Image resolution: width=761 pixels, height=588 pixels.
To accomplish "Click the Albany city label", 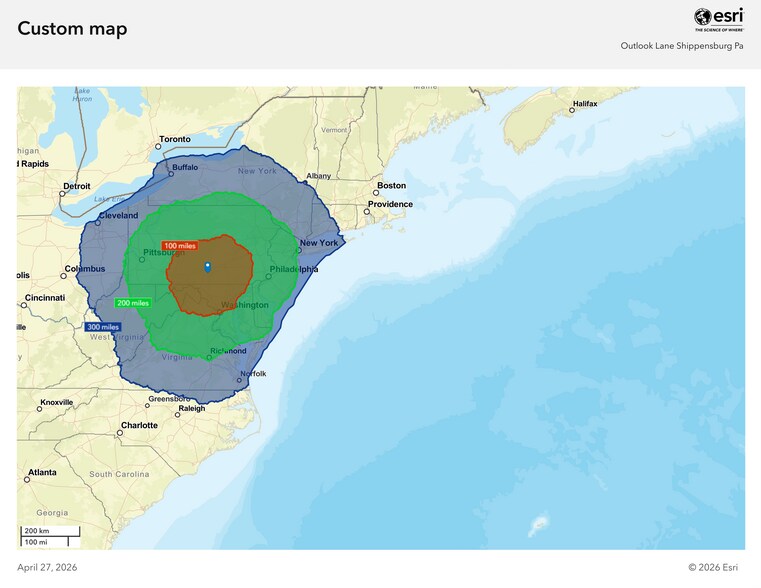I will (318, 176).
